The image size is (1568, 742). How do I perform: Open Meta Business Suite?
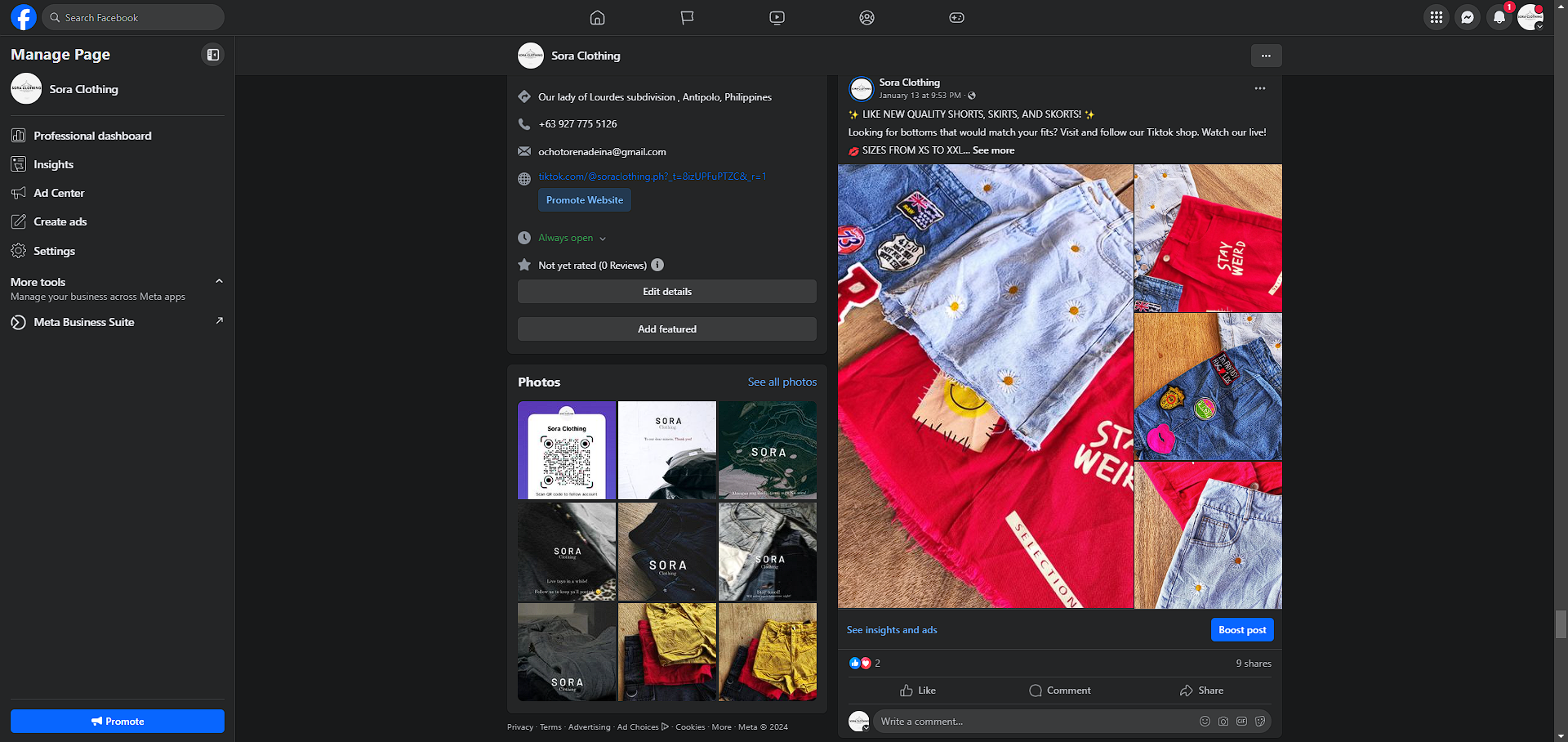[x=118, y=322]
